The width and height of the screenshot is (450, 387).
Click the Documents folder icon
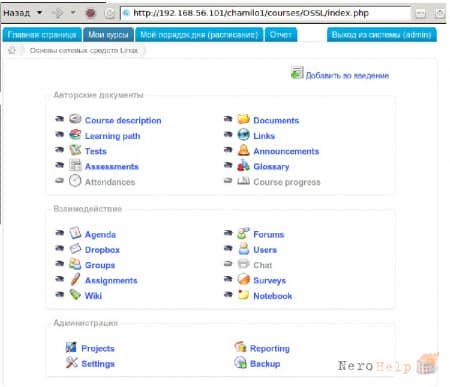(243, 119)
